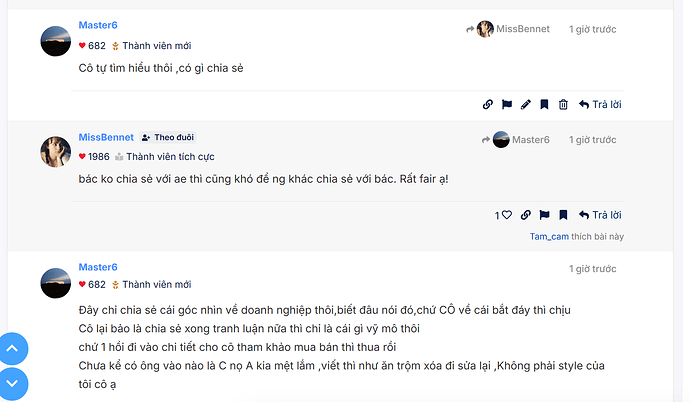Copy link of Master6's first post
The width and height of the screenshot is (690, 402).
point(488,104)
